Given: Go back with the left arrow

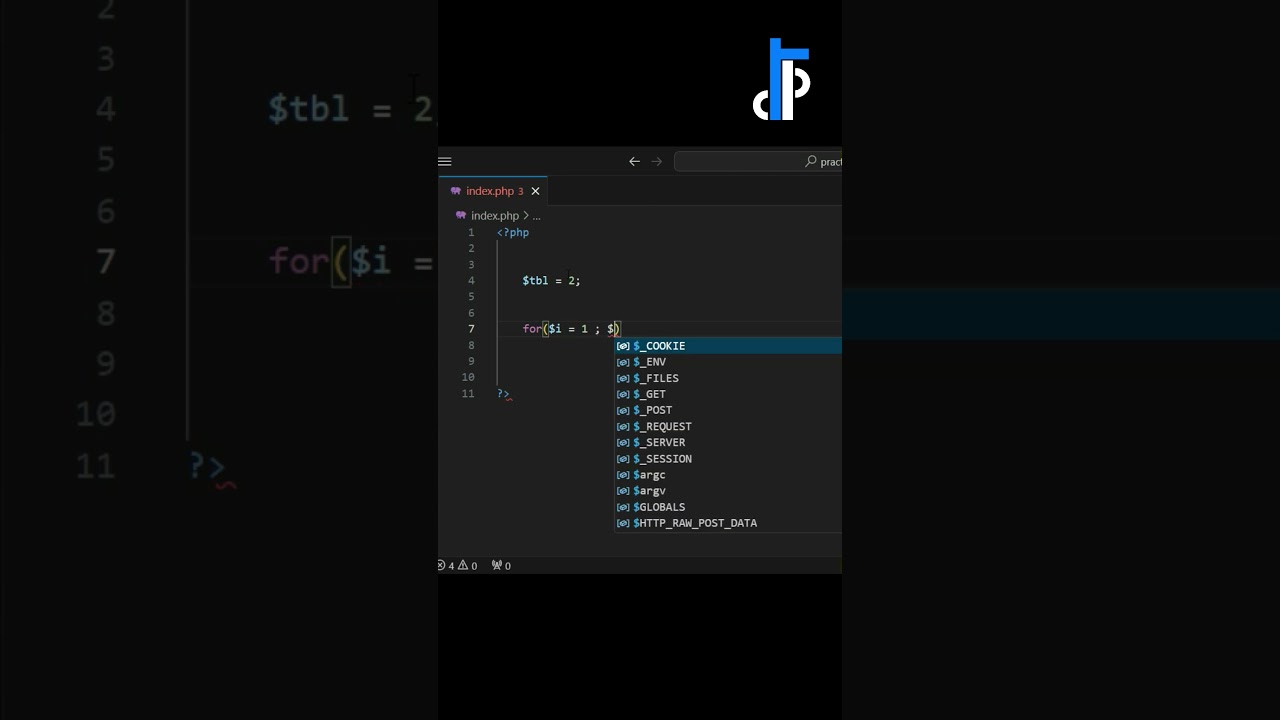Looking at the screenshot, I should [x=634, y=161].
